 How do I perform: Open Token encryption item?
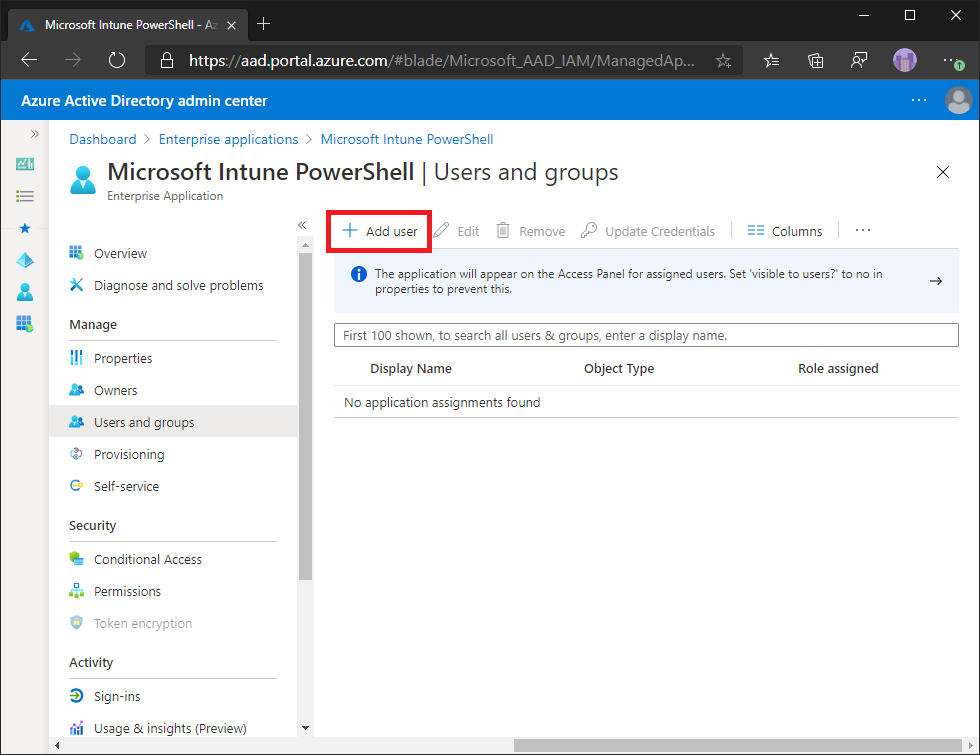(172, 623)
